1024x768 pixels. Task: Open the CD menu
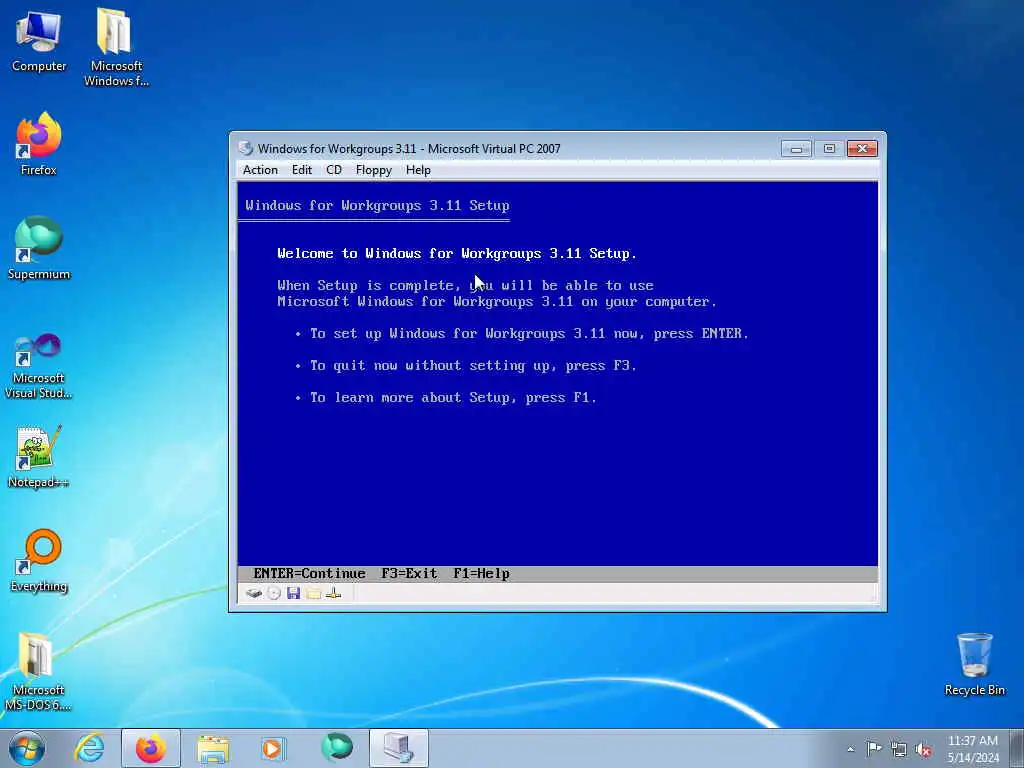[x=334, y=170]
